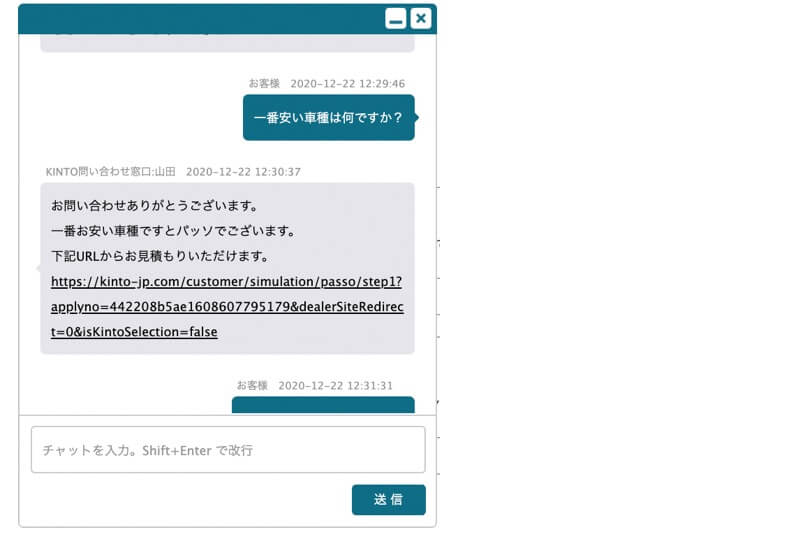The image size is (800, 533).
Task: Open the kinto-jp.com passo simulation link
Action: (227, 307)
